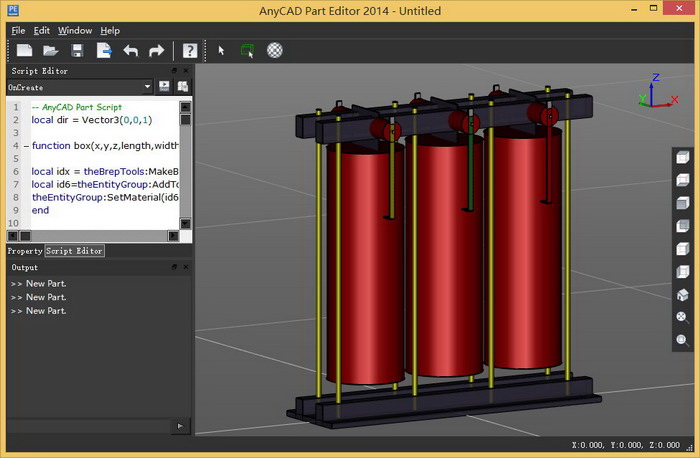Open the Window menu
Viewport: 700px width, 458px height.
[x=74, y=30]
